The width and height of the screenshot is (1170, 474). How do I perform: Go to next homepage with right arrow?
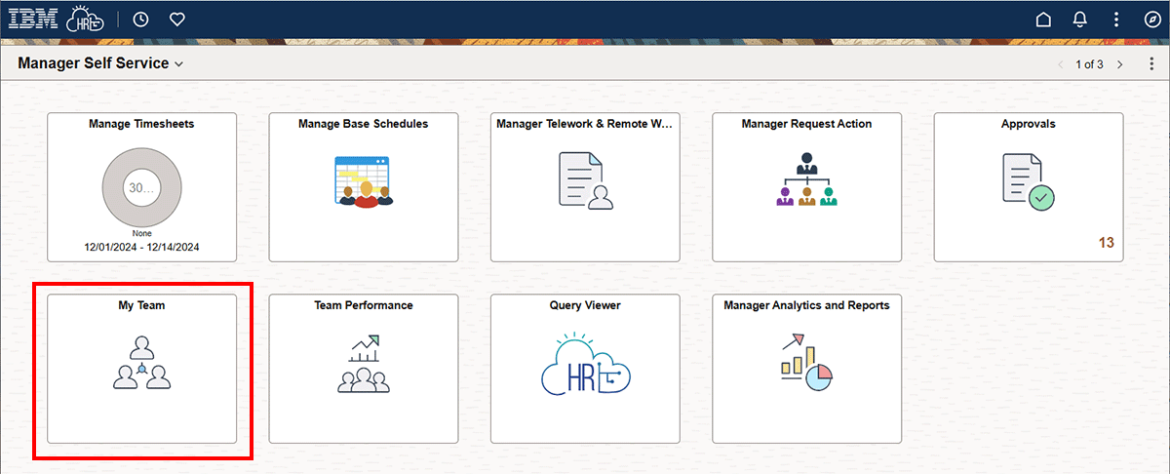click(x=1120, y=64)
